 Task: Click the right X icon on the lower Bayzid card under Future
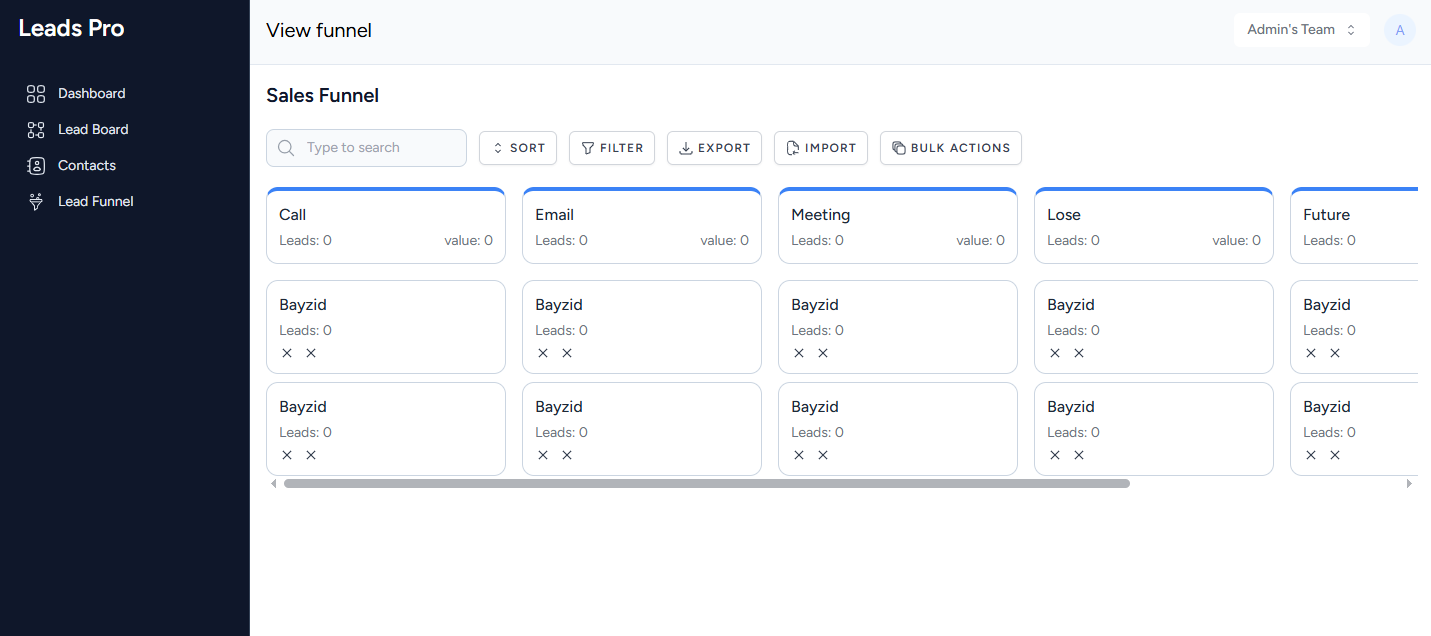click(1335, 455)
